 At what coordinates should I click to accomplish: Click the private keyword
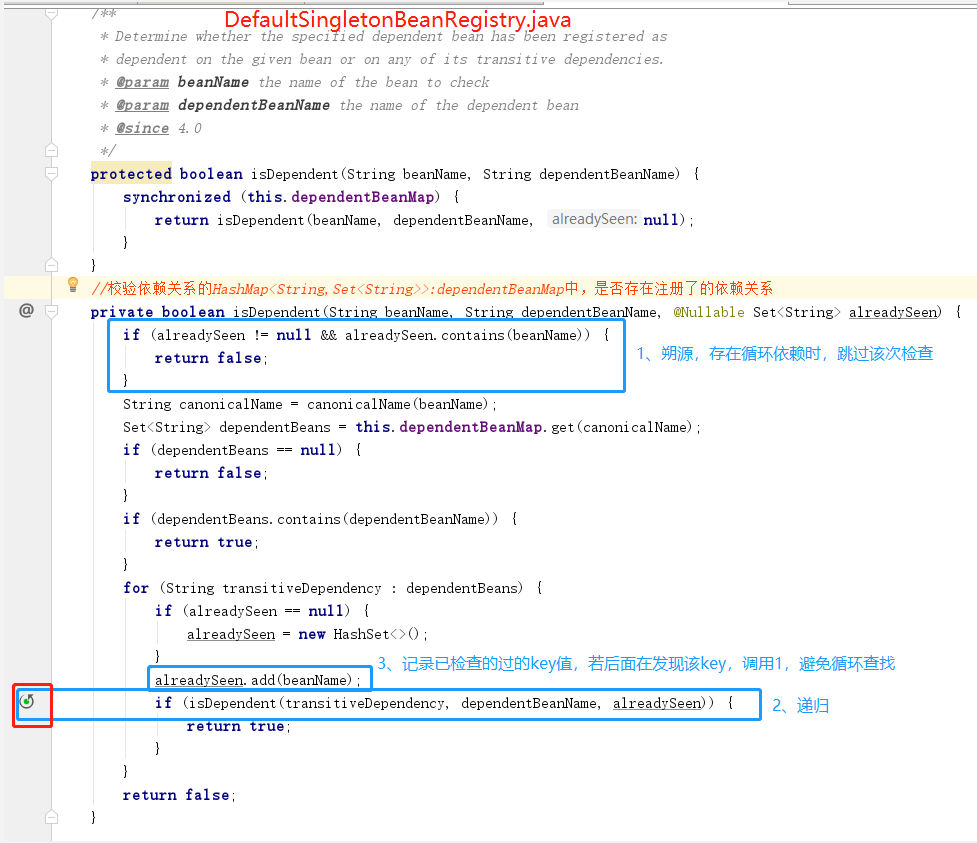point(122,312)
